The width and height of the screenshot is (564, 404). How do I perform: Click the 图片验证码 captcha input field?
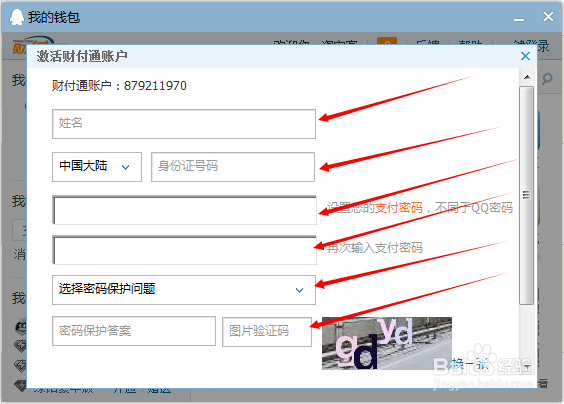[267, 332]
